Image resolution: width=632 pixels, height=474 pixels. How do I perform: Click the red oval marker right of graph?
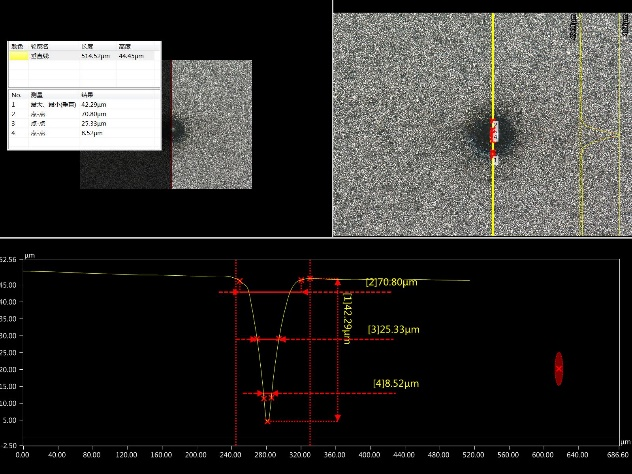click(559, 369)
